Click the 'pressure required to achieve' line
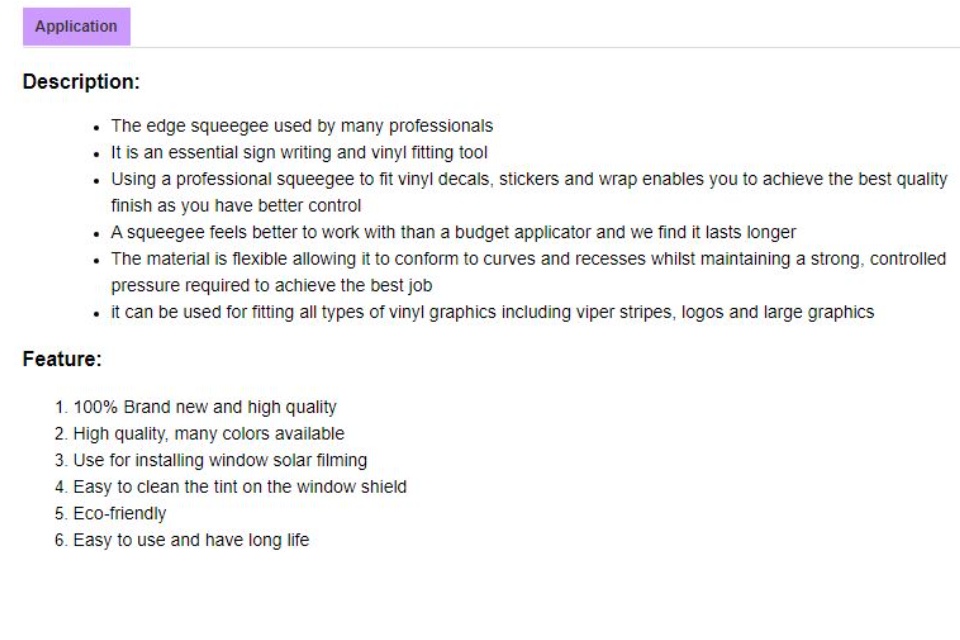This screenshot has width=960, height=640. point(271,285)
